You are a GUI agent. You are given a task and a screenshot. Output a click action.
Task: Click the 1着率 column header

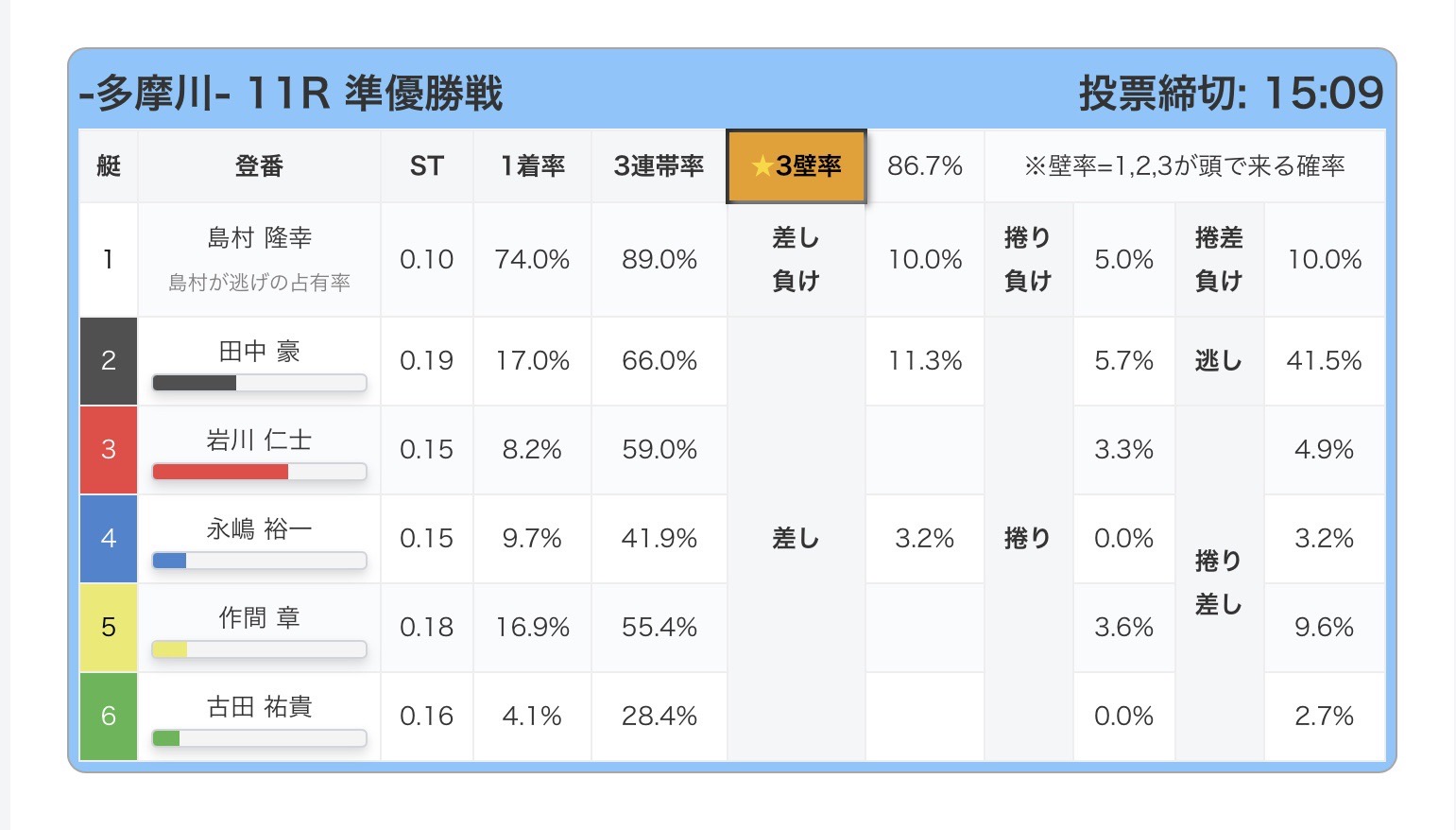tap(532, 166)
